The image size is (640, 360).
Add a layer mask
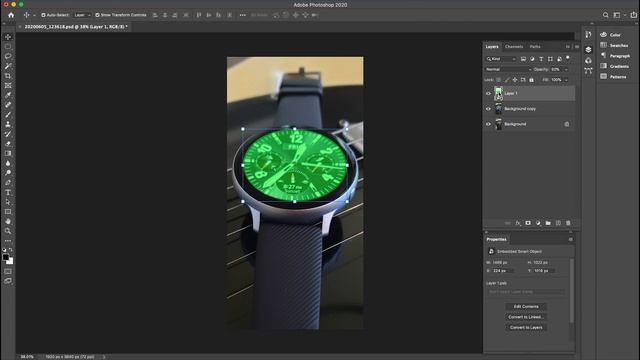click(x=528, y=223)
